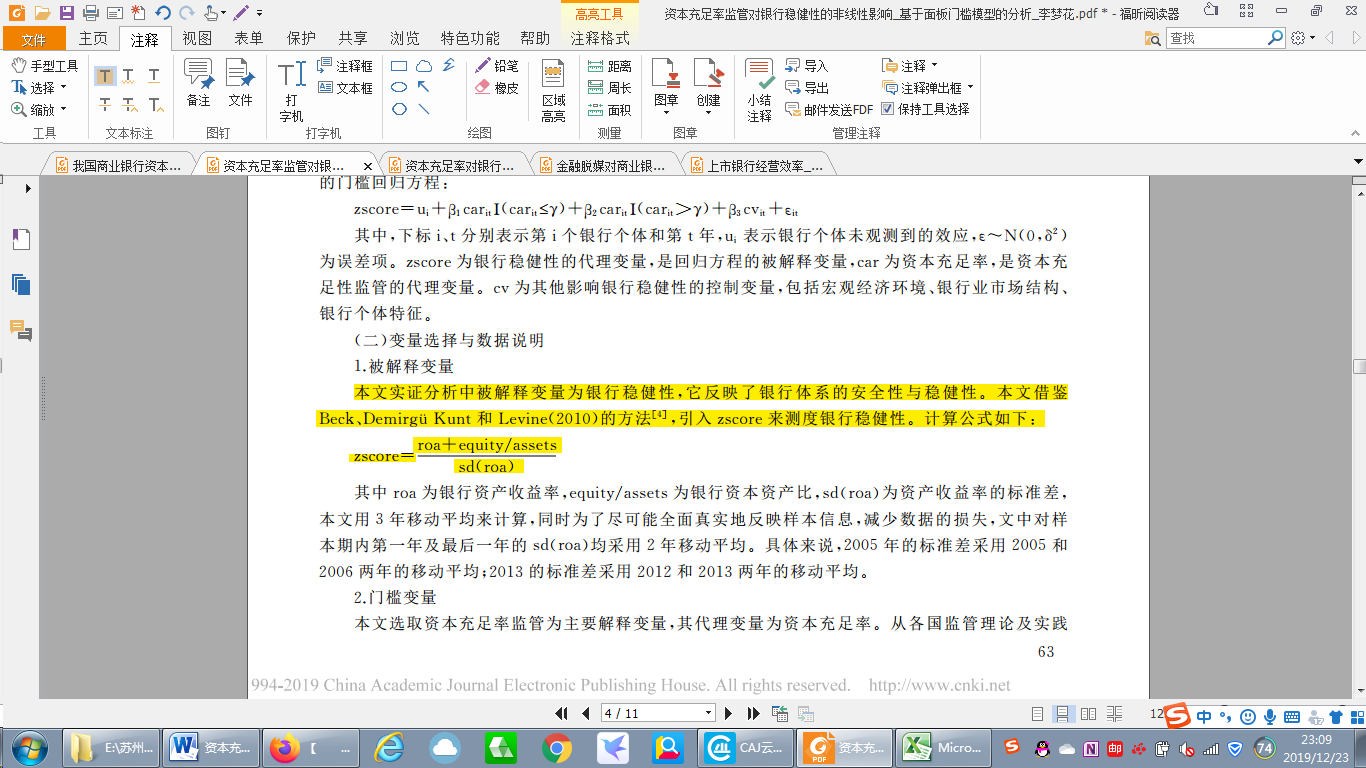Go to the next page
The width and height of the screenshot is (1366, 768).
(x=729, y=713)
